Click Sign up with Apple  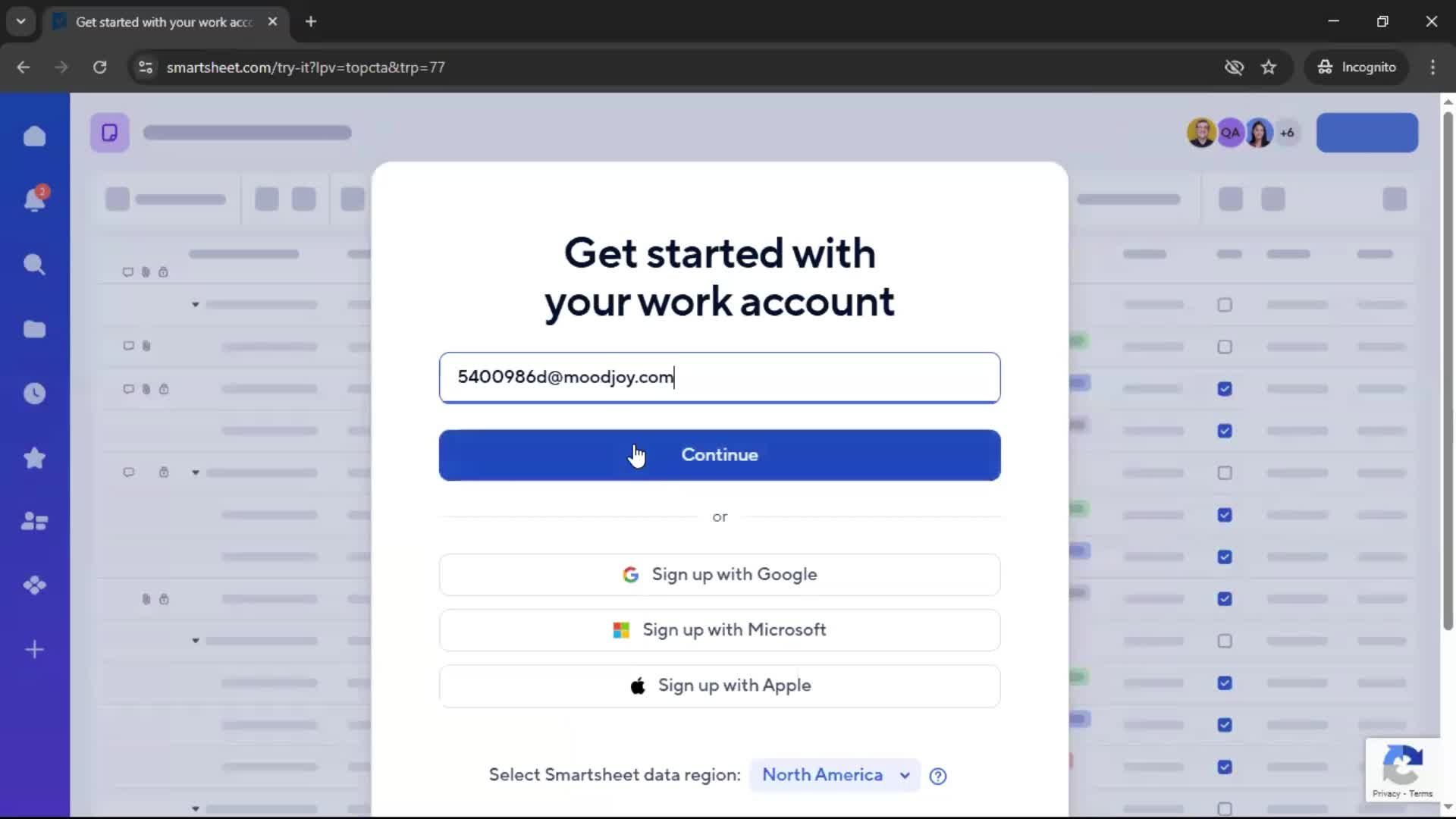719,685
